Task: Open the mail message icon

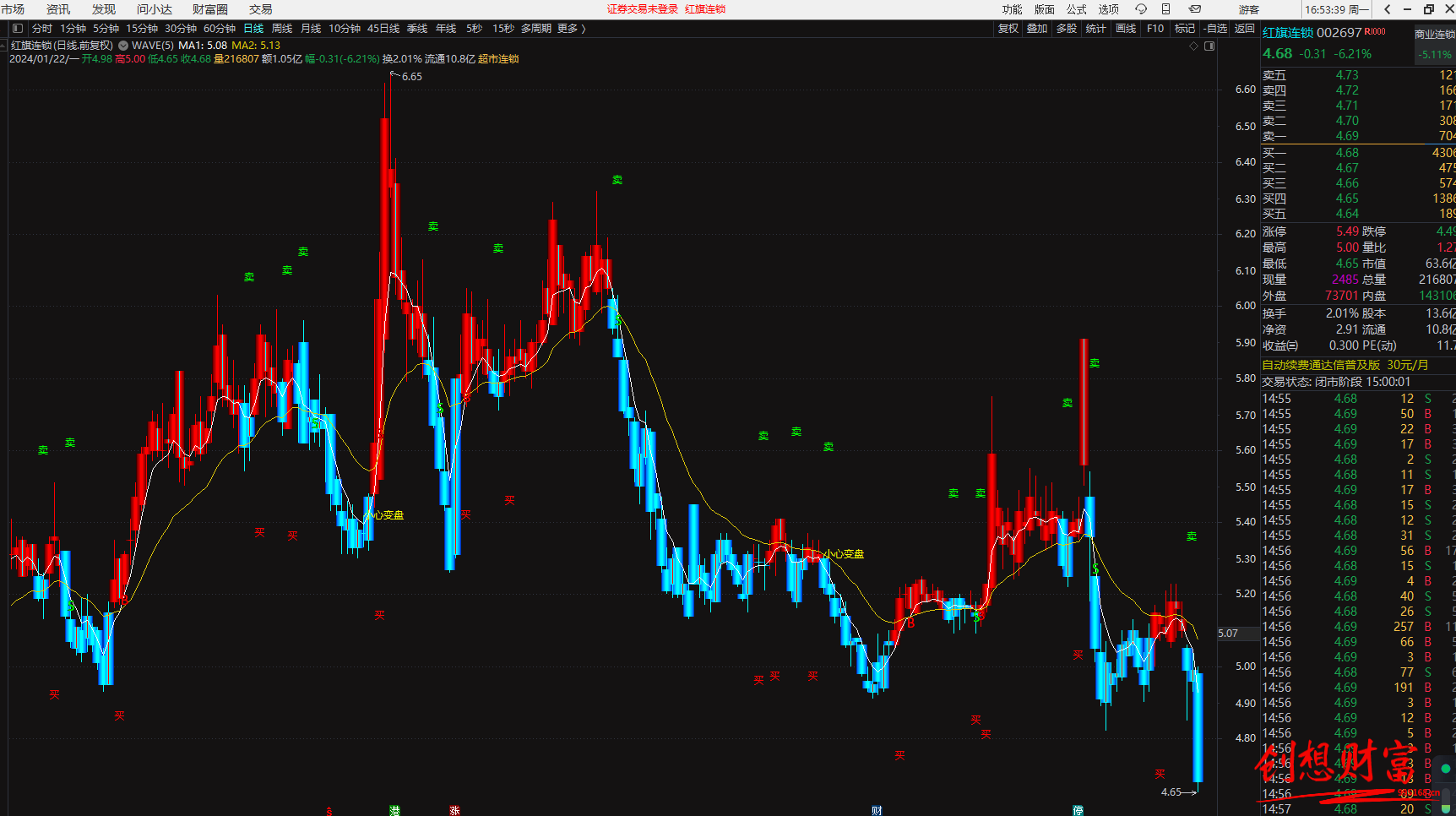Action: [x=1195, y=9]
